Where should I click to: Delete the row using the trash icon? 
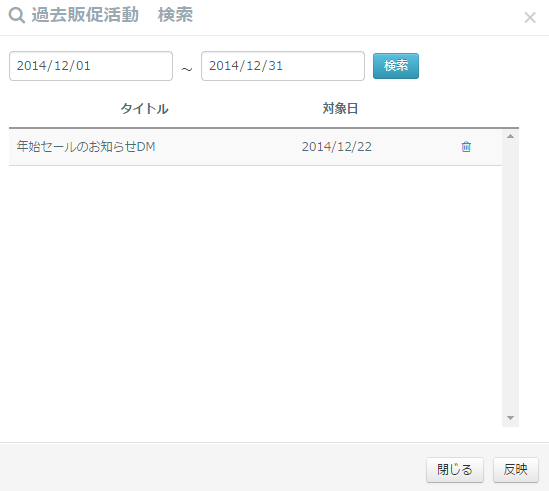pyautogui.click(x=466, y=147)
